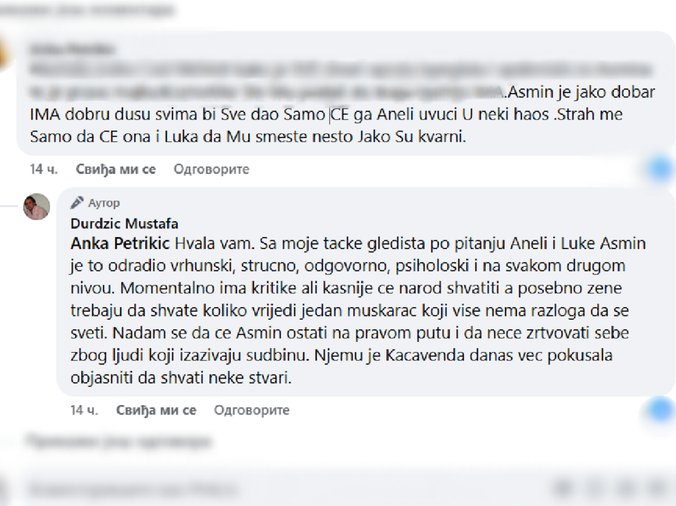The height and width of the screenshot is (506, 676).
Task: Open Durdzic Mustafa's profile name link
Action: point(124,223)
